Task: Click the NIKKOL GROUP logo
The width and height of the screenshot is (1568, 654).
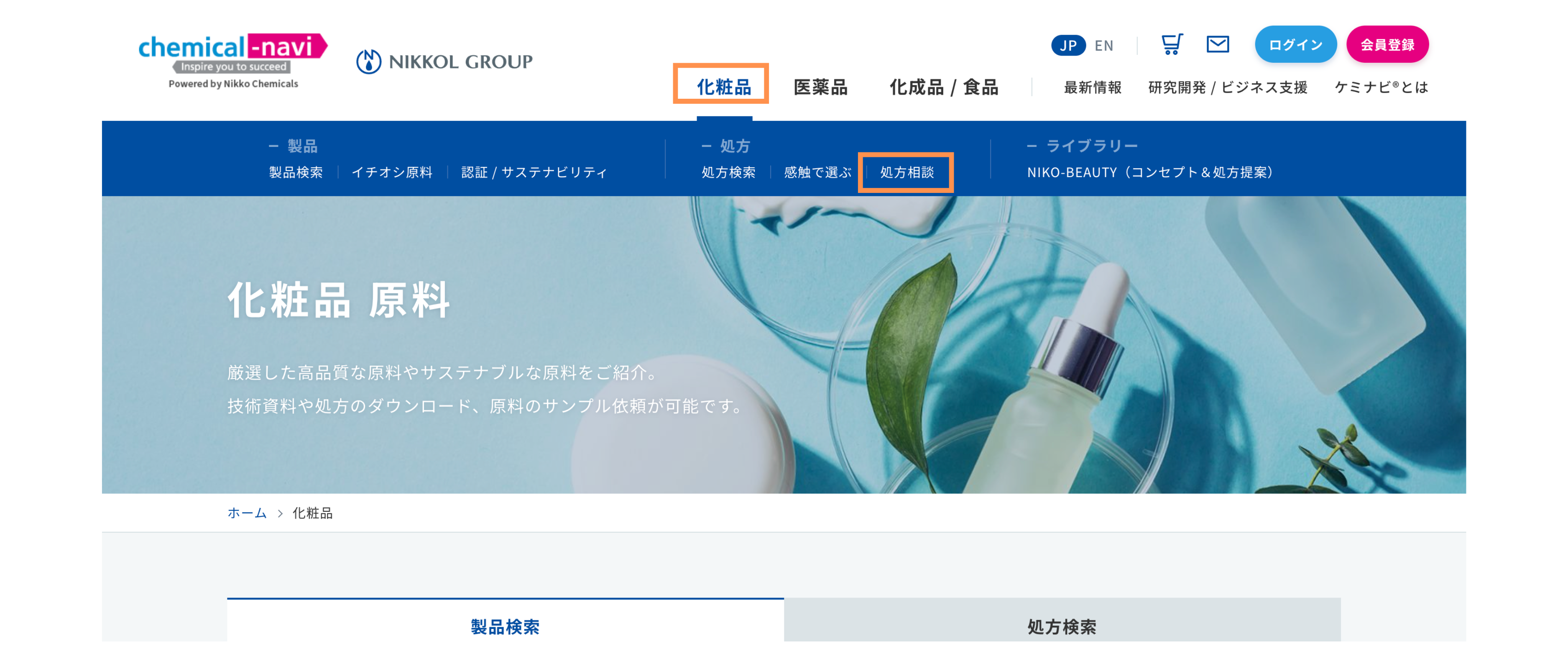Action: coord(444,62)
